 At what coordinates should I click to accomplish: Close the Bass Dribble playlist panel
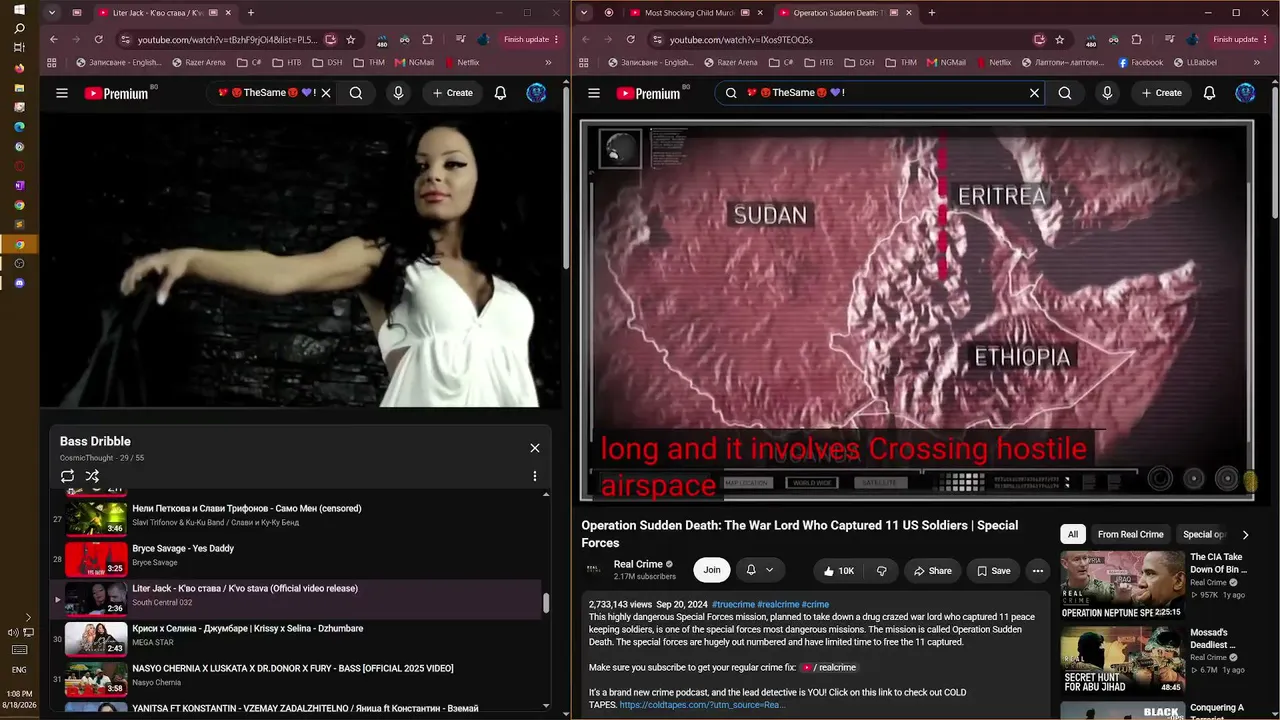535,448
